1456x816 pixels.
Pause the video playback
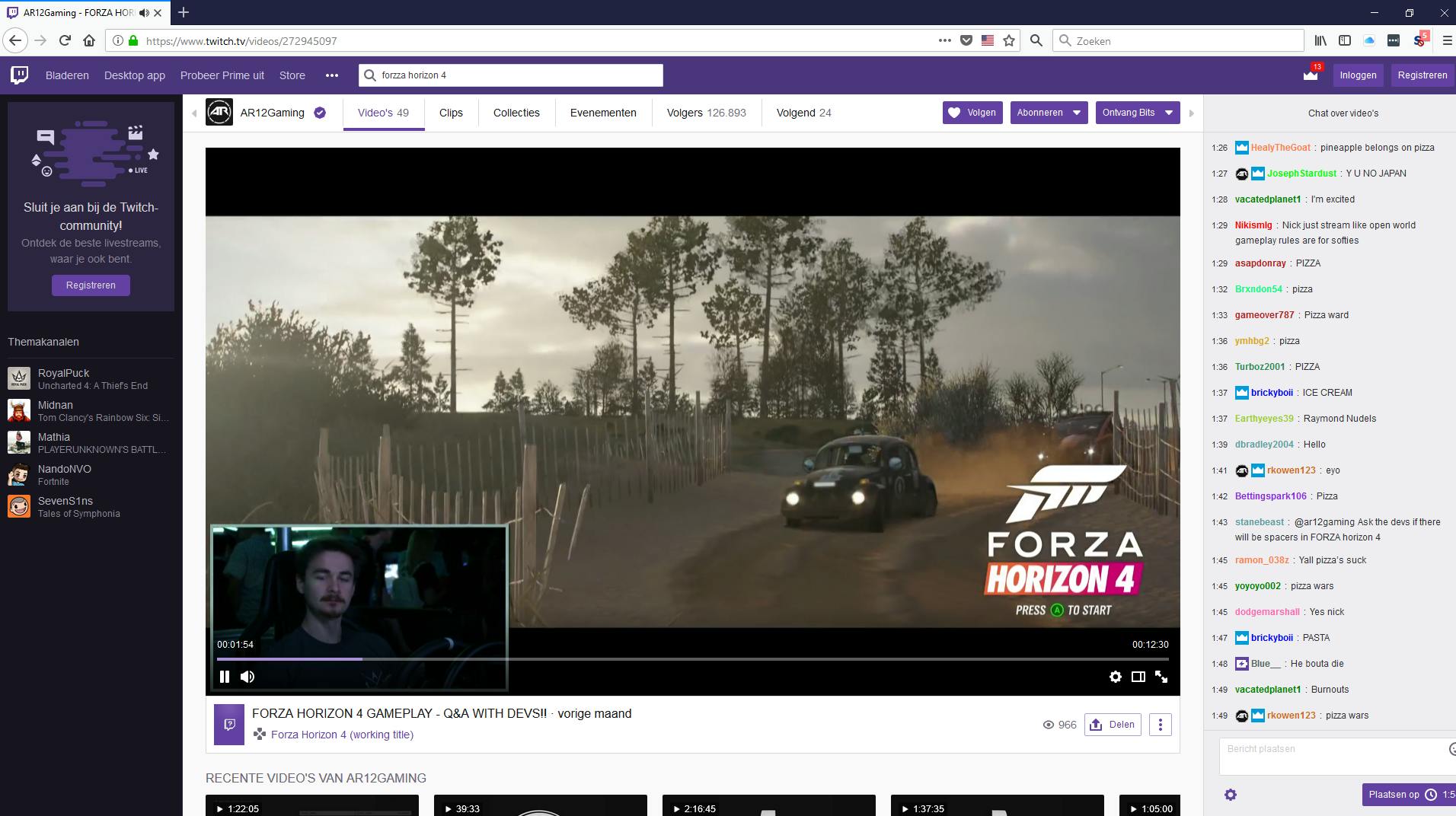click(225, 676)
